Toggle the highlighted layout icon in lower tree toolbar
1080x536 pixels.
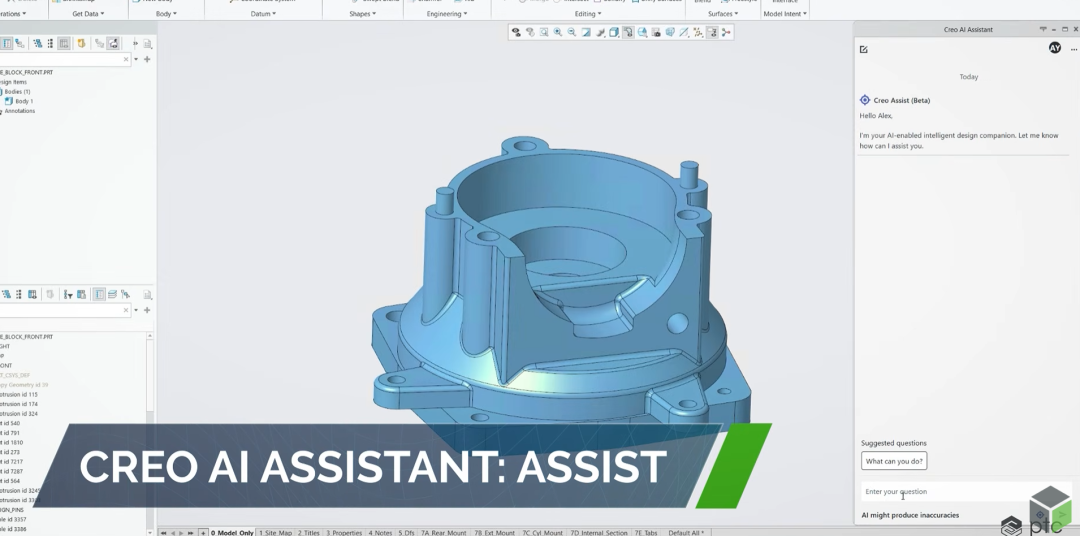tap(99, 294)
